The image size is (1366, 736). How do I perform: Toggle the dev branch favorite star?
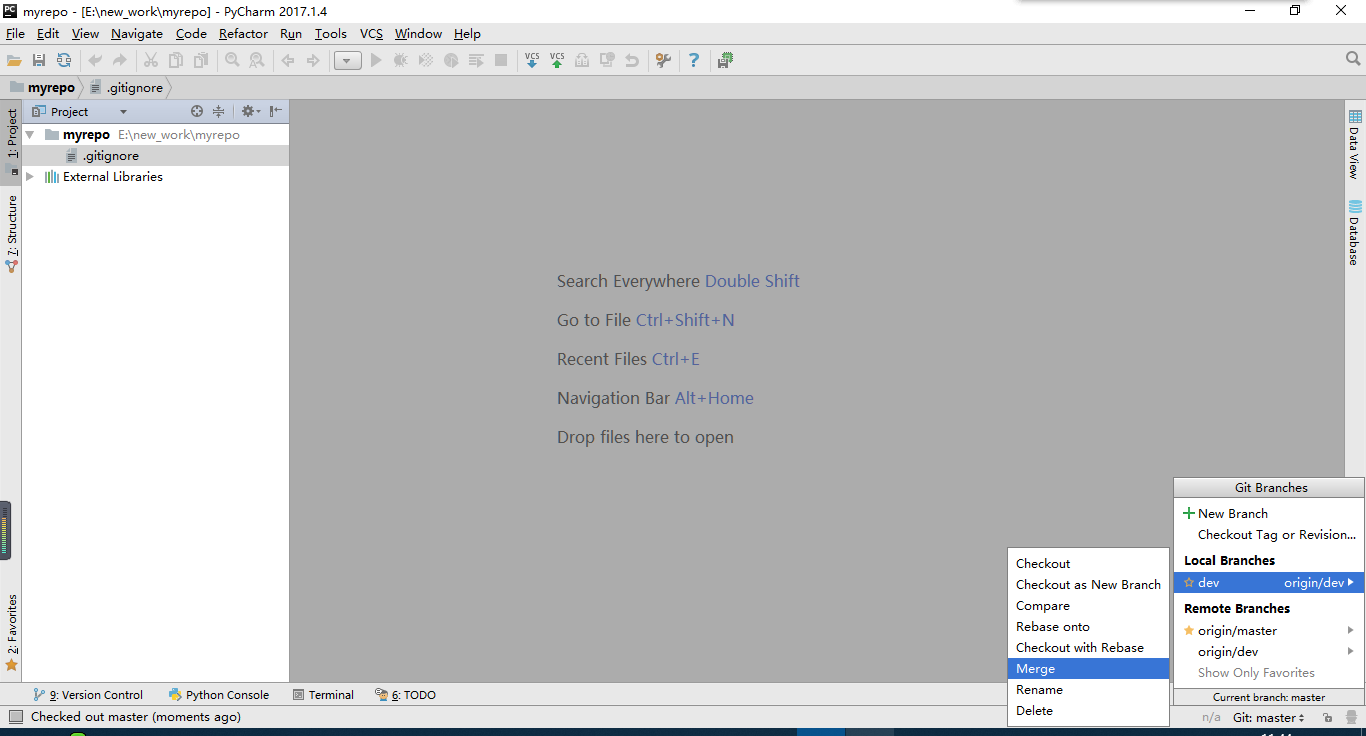tap(1189, 583)
